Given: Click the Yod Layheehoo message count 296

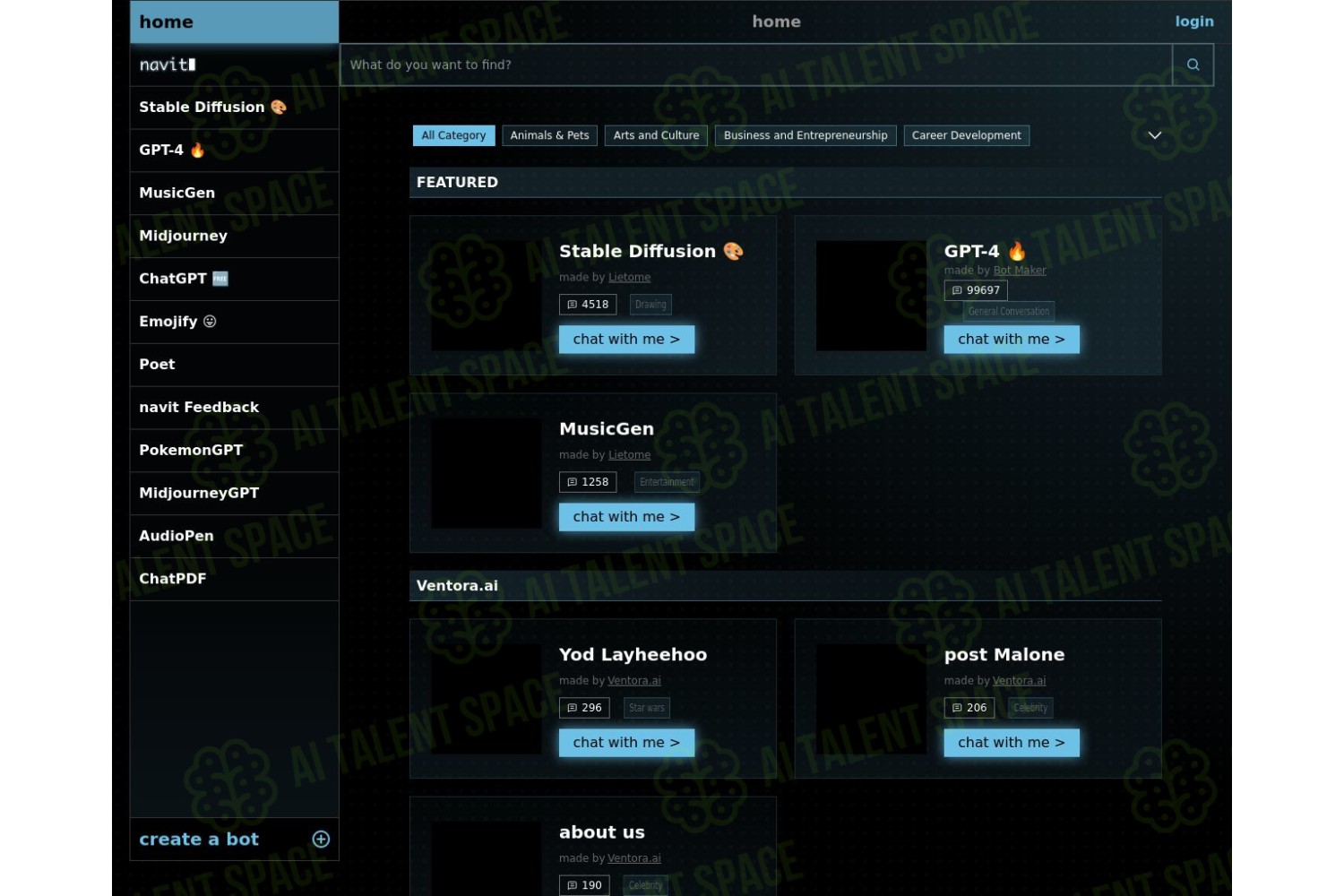Looking at the screenshot, I should [x=584, y=708].
